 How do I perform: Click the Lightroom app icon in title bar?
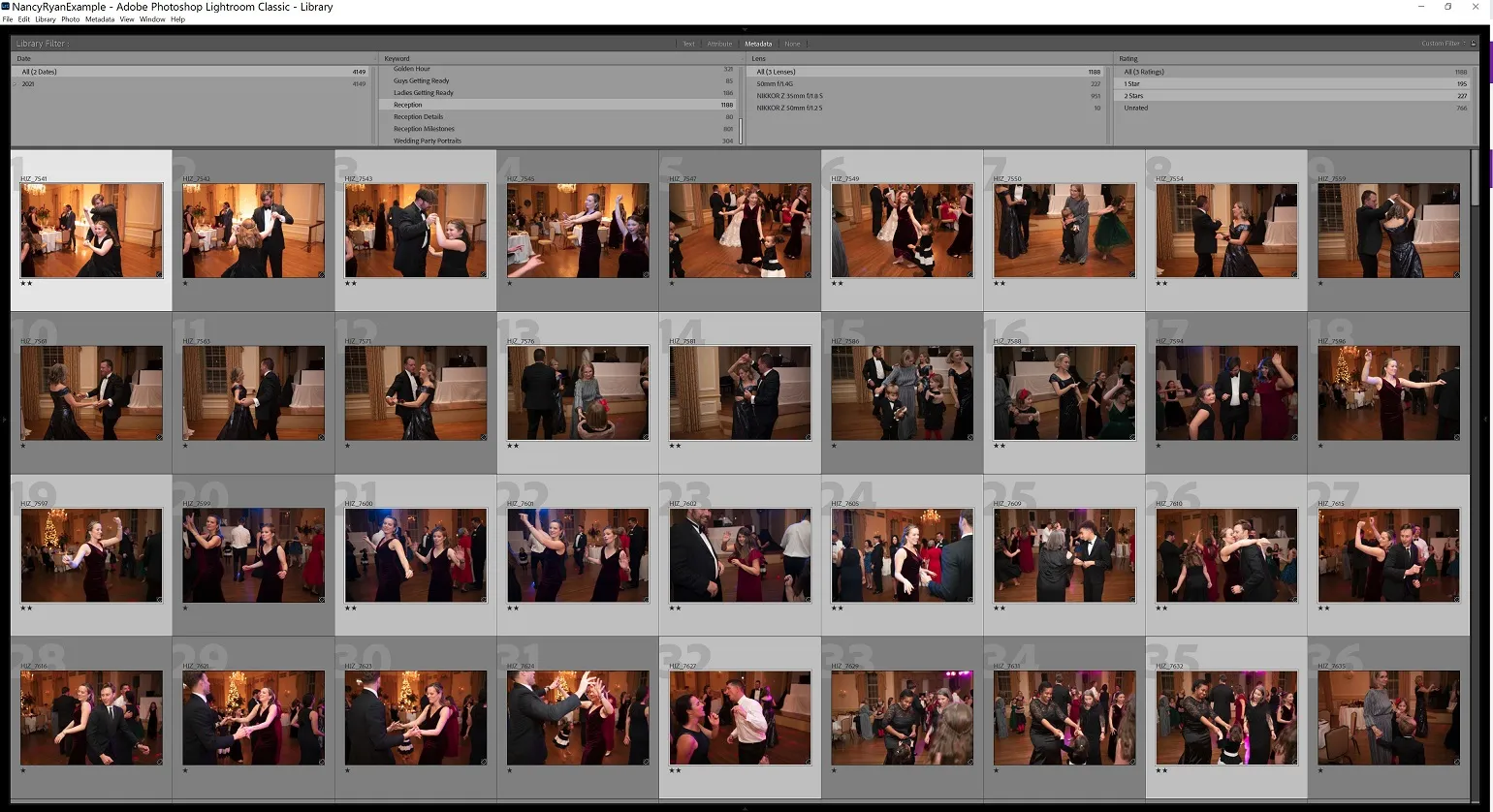[6, 7]
